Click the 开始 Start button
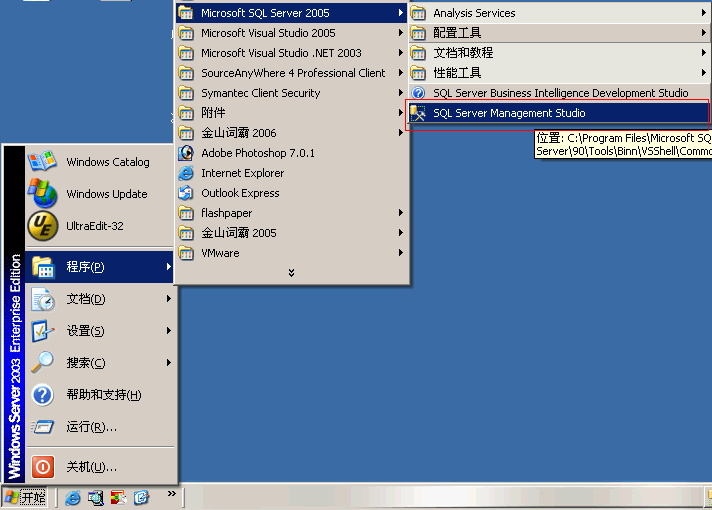 click(25, 498)
